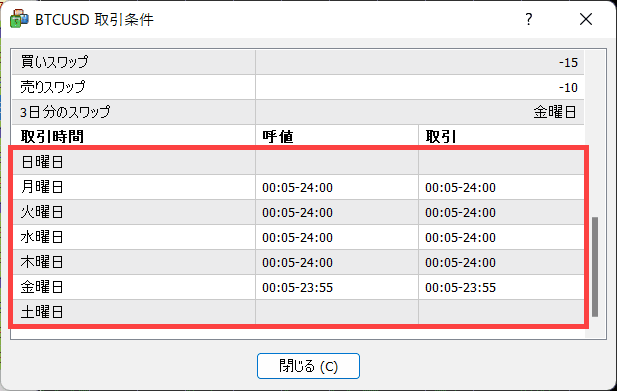
Task: Select the 買いスワップ row
Action: 298,62
